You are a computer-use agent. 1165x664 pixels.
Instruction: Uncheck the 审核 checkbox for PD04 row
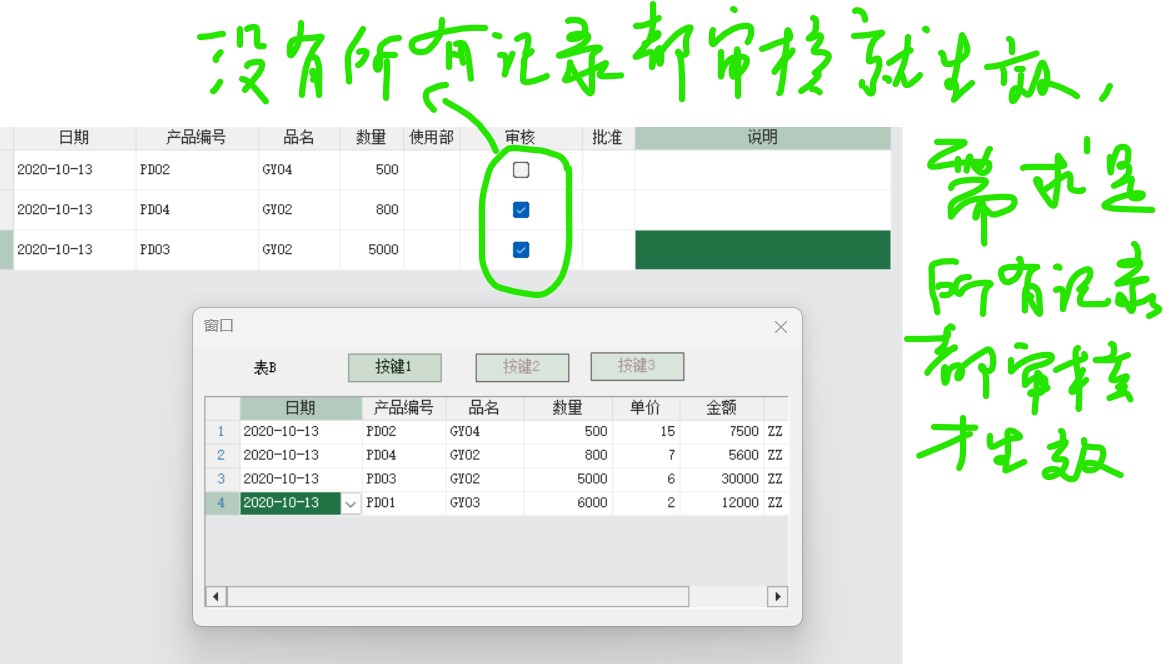pos(521,210)
